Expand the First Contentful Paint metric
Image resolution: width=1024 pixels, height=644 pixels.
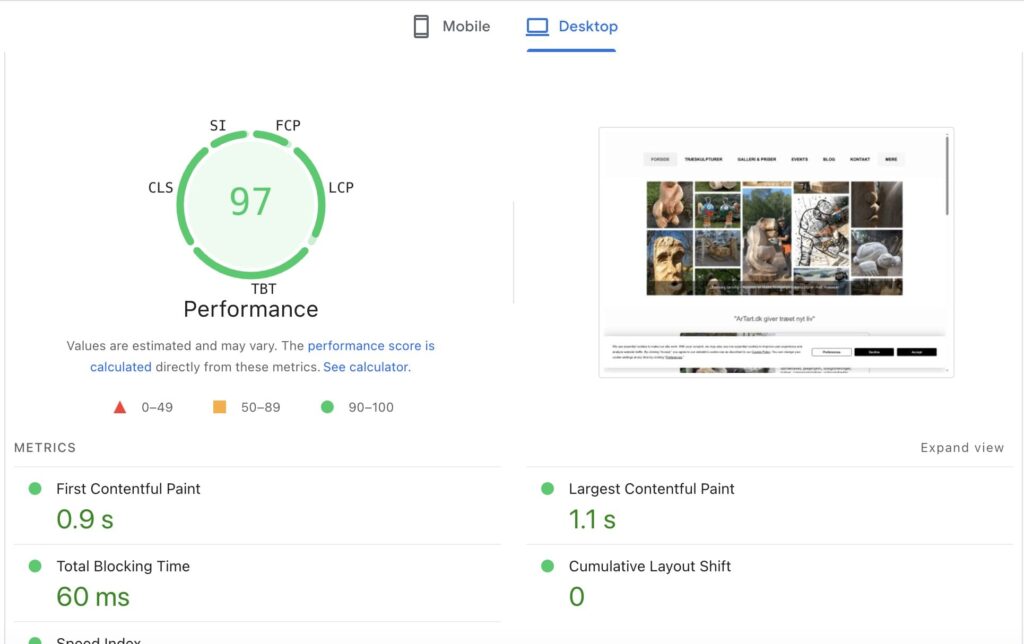pyautogui.click(x=128, y=489)
